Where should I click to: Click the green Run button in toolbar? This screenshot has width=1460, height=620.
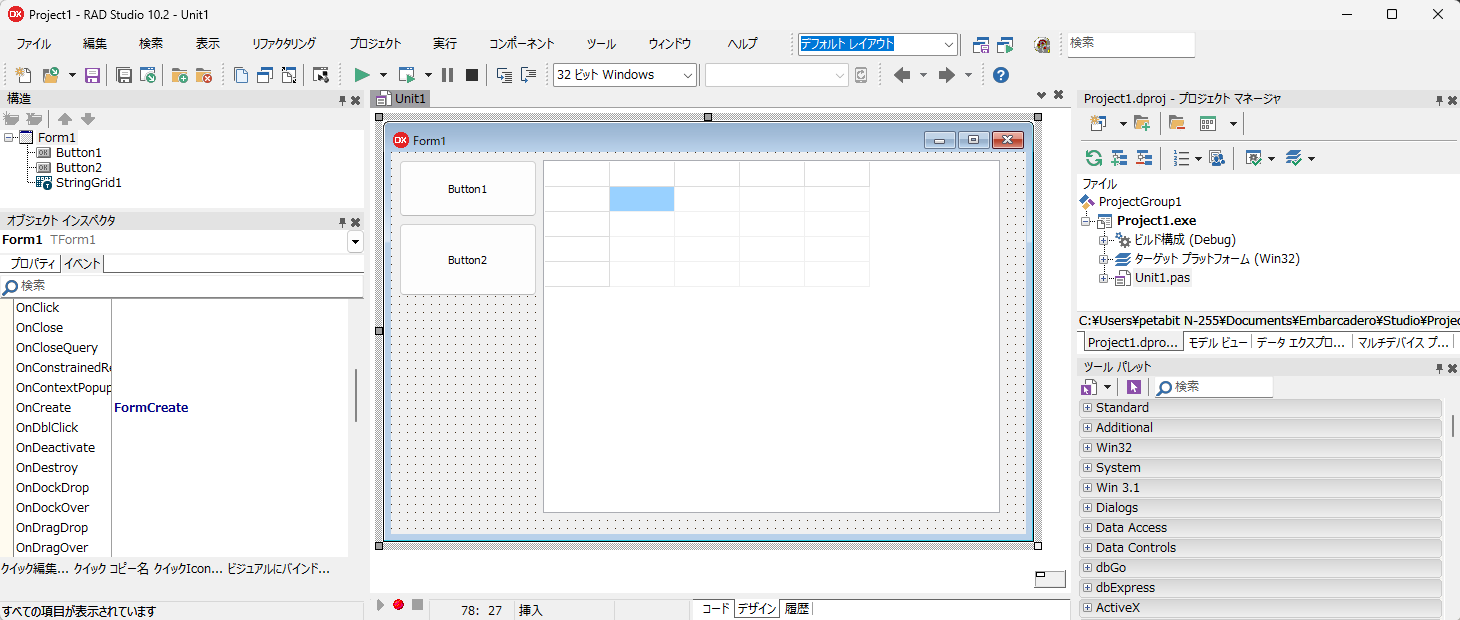pos(362,75)
